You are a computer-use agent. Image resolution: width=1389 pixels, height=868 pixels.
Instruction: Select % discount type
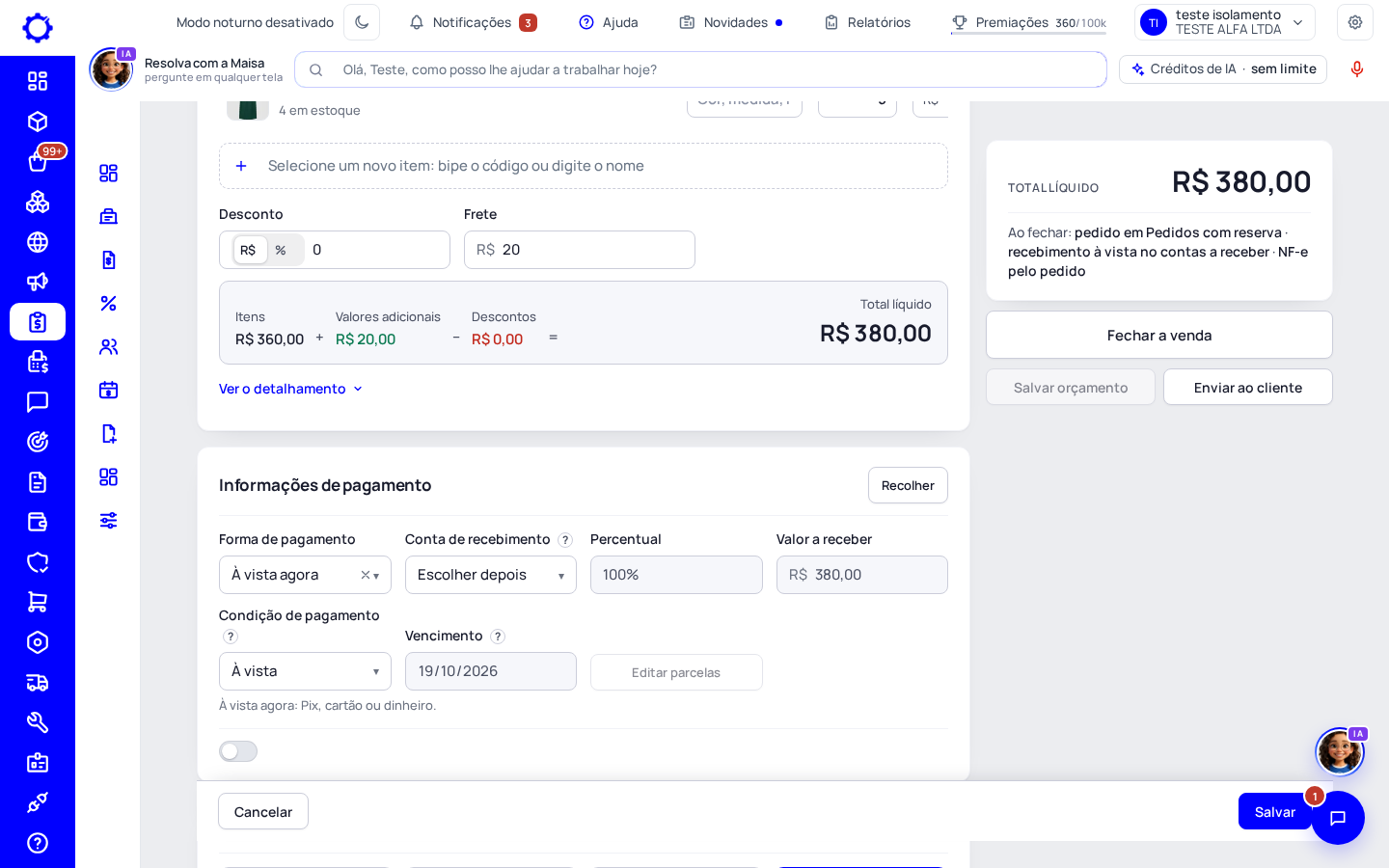coord(281,250)
